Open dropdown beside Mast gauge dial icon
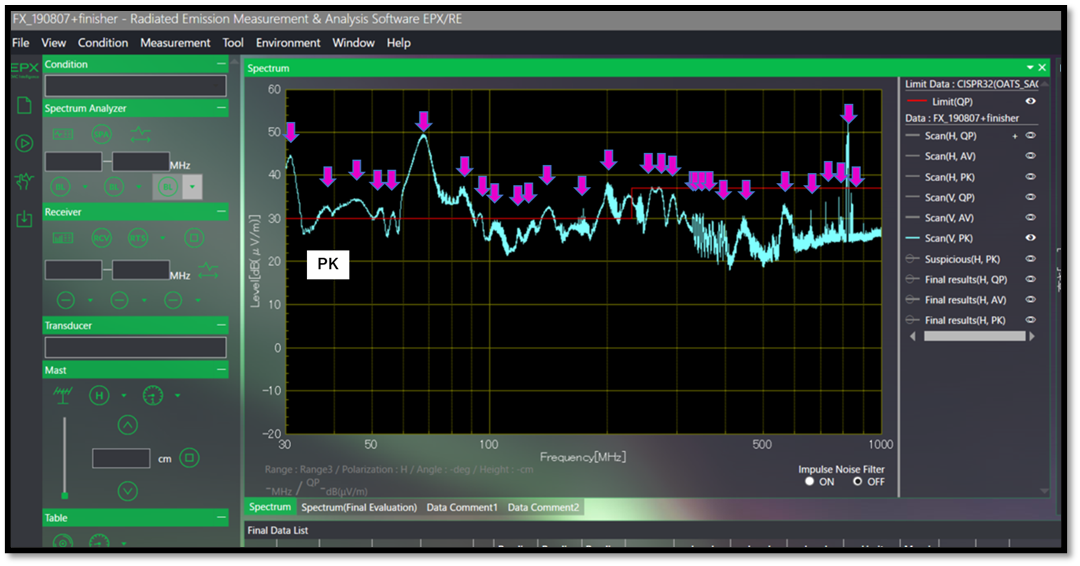The height and width of the screenshot is (566, 1080). [178, 395]
